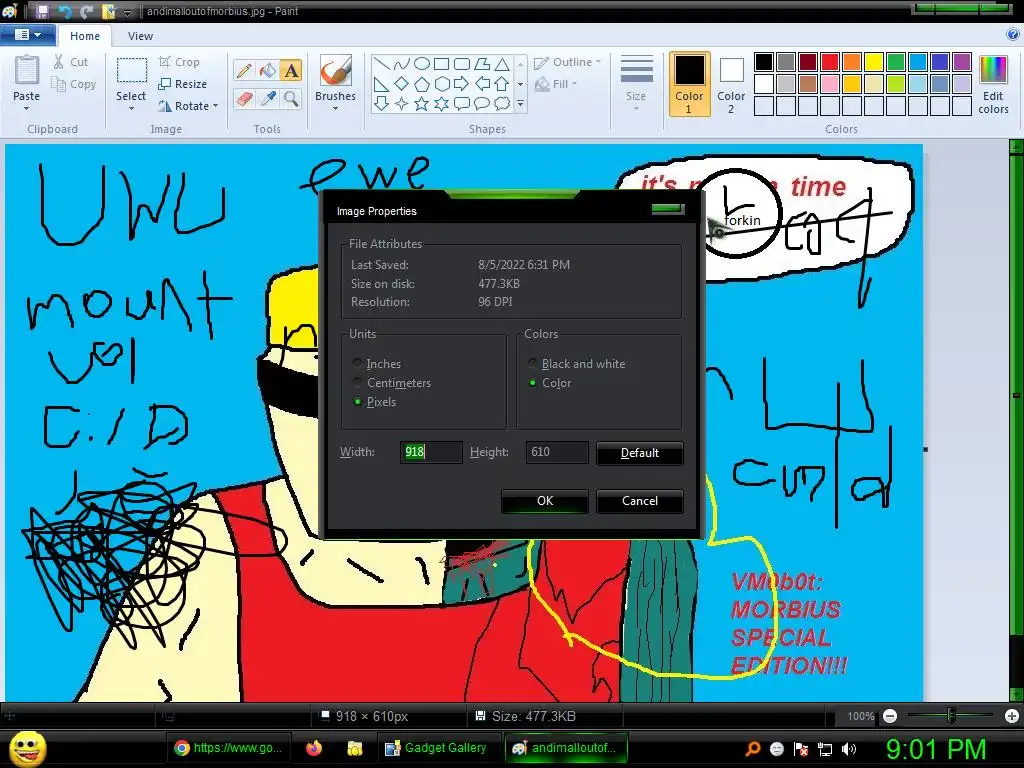Click the Select rectangle icon
1024x768 pixels.
point(131,71)
